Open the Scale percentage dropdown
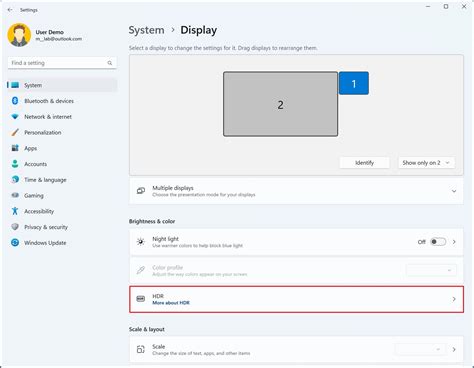Screen dimensions: 474x368 [421, 349]
